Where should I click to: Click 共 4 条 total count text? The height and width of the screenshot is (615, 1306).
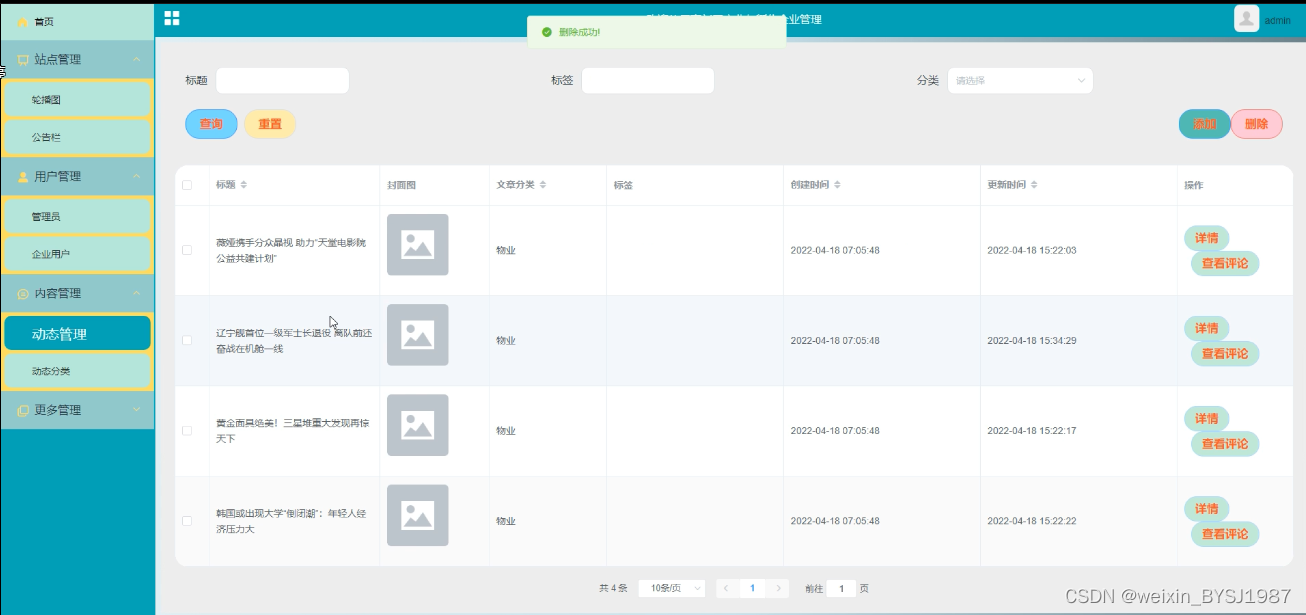[613, 588]
